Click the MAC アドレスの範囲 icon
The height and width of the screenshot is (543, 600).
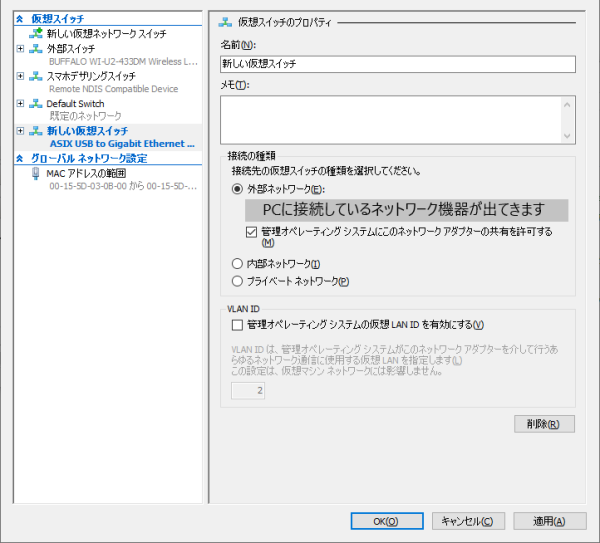click(x=36, y=173)
